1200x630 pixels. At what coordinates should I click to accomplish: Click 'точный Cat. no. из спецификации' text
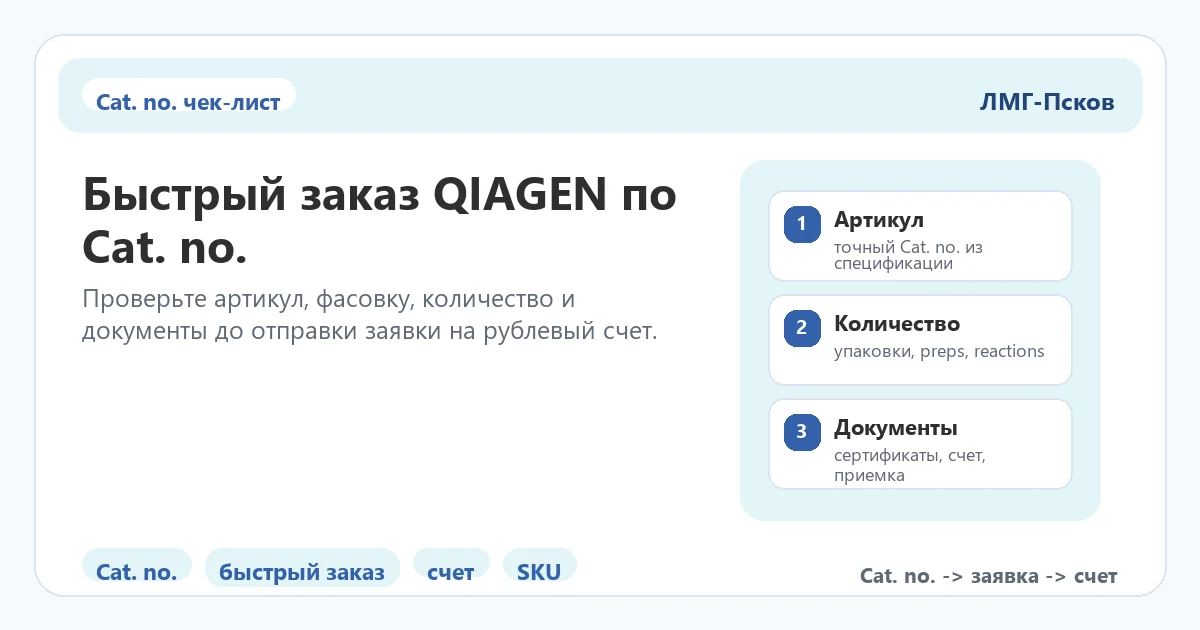coord(908,255)
